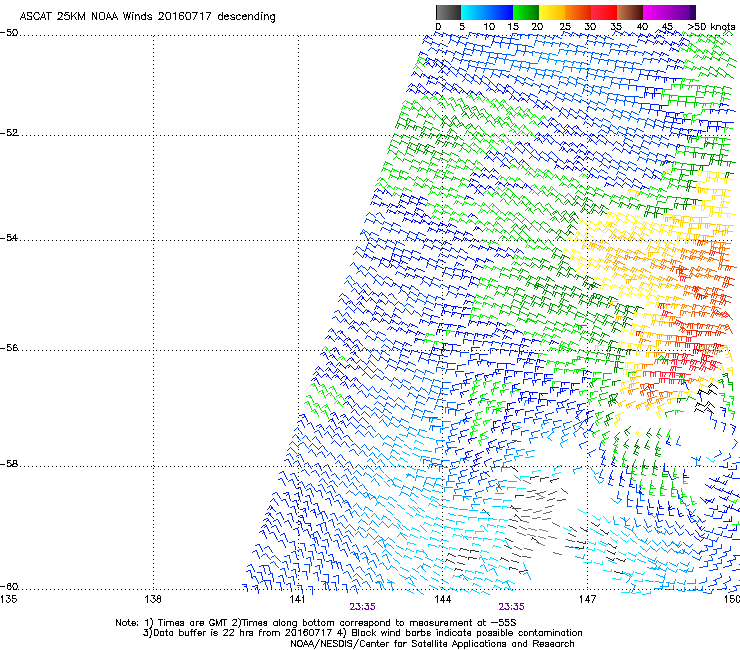The image size is (740, 650).
Task: Click the purple '23:35' time label near 141
Action: tap(362, 607)
